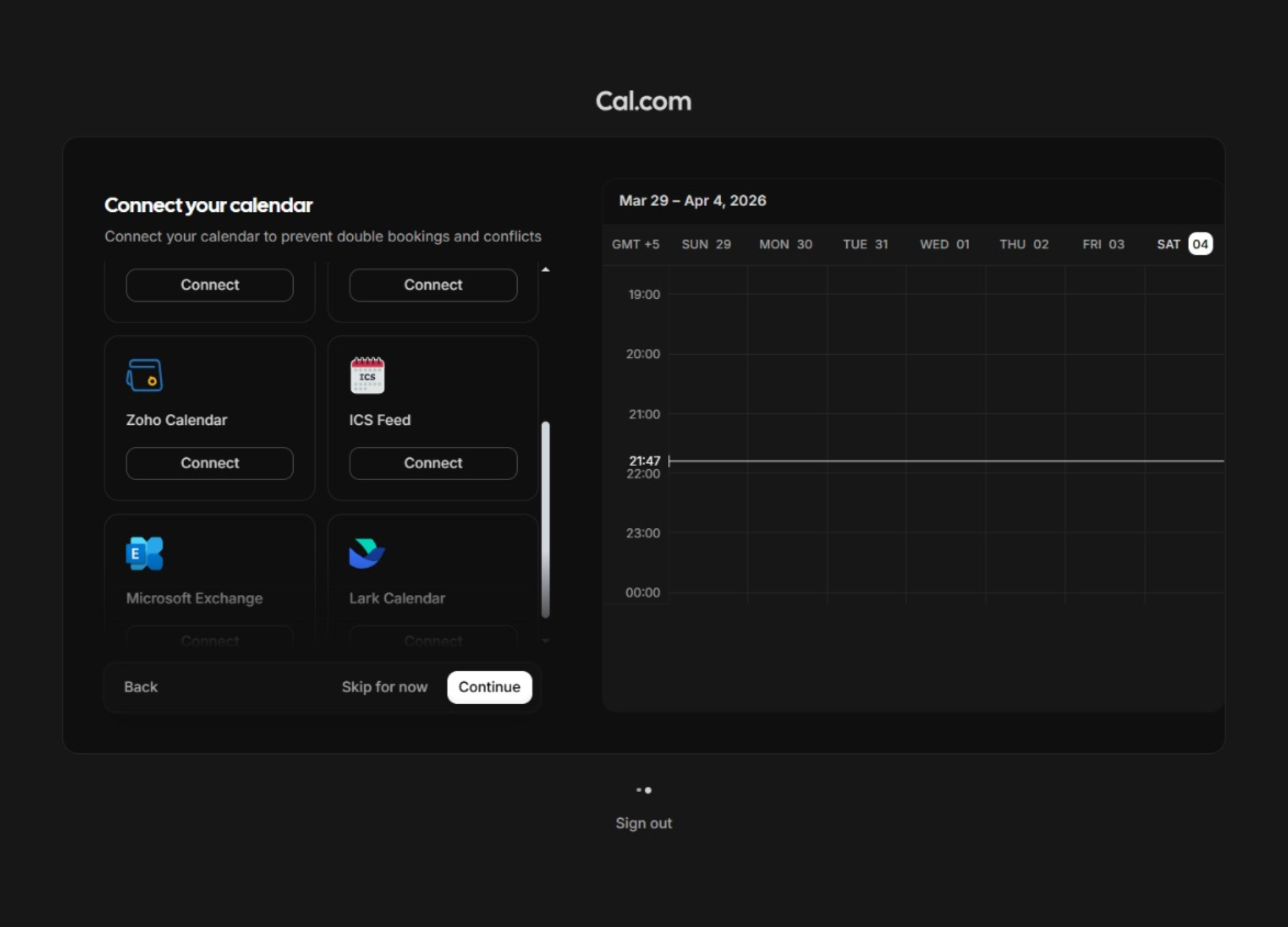This screenshot has height=927, width=1288.
Task: Connect Zoho Calendar
Action: tap(210, 463)
